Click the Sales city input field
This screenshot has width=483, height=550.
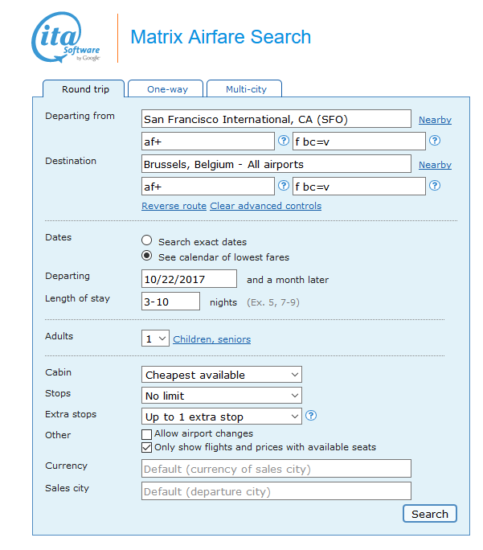click(x=276, y=491)
